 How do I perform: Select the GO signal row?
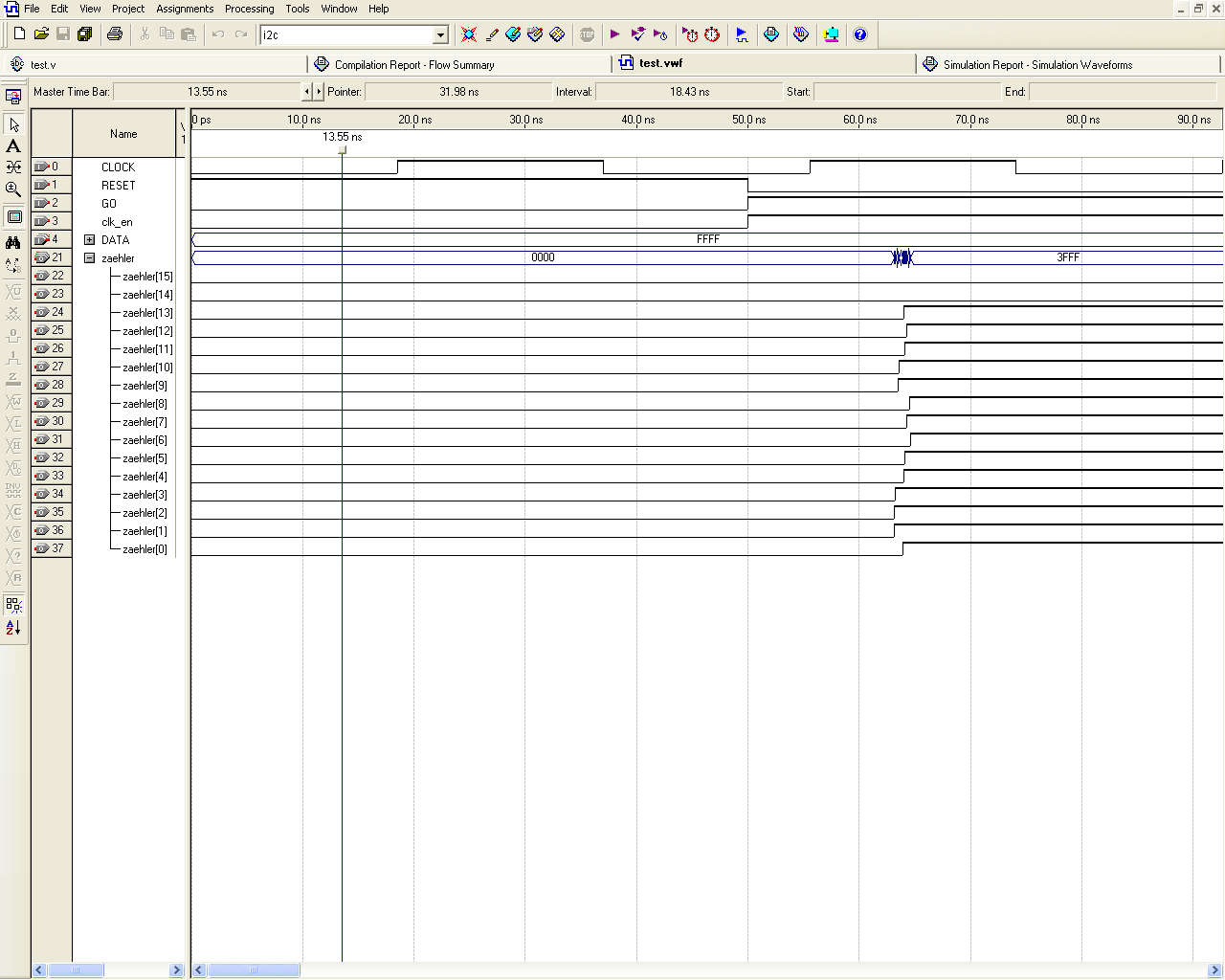pos(109,204)
